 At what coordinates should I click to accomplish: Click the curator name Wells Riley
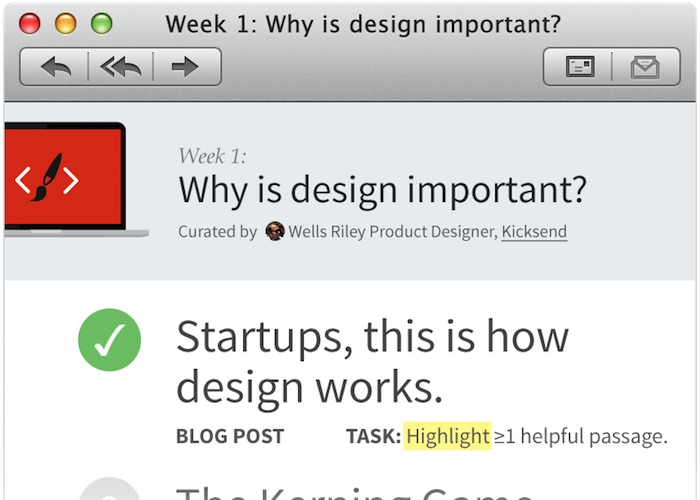click(322, 232)
